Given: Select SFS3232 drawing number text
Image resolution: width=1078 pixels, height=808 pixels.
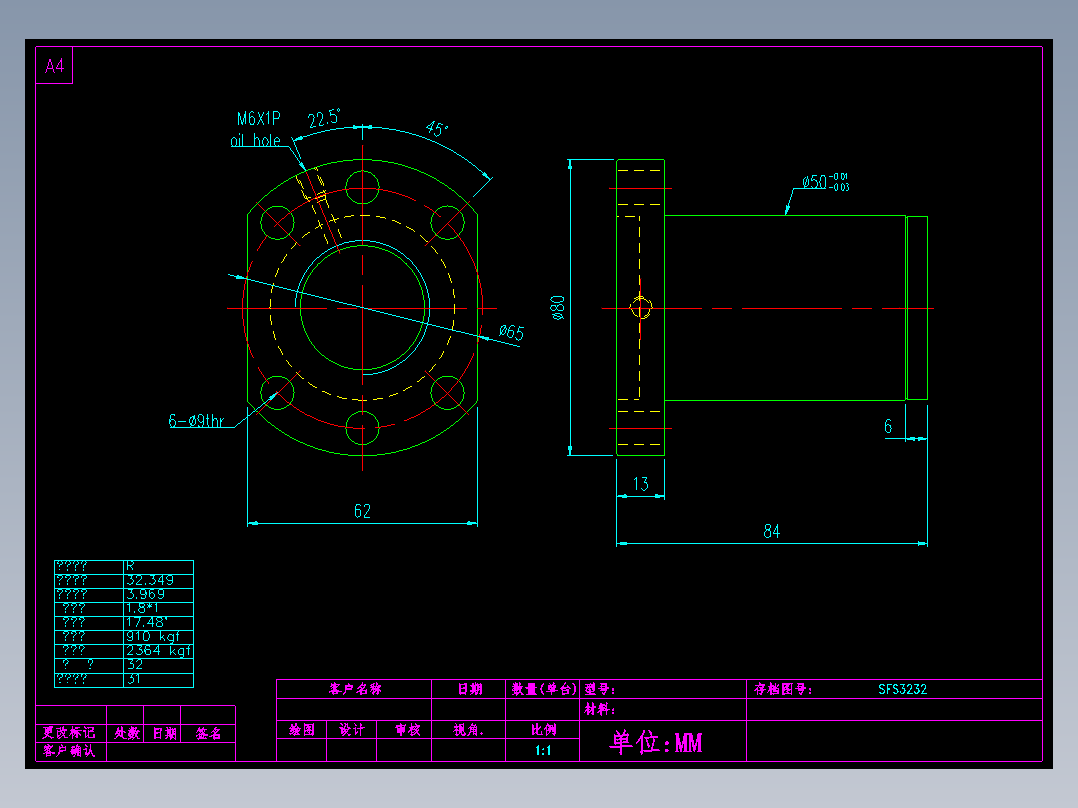Looking at the screenshot, I should pos(902,689).
